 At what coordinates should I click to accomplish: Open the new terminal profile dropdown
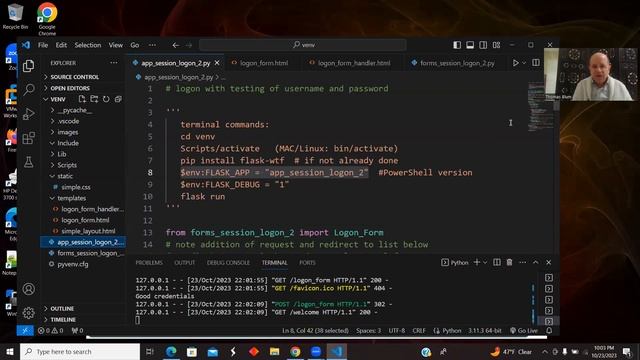[x=485, y=262]
